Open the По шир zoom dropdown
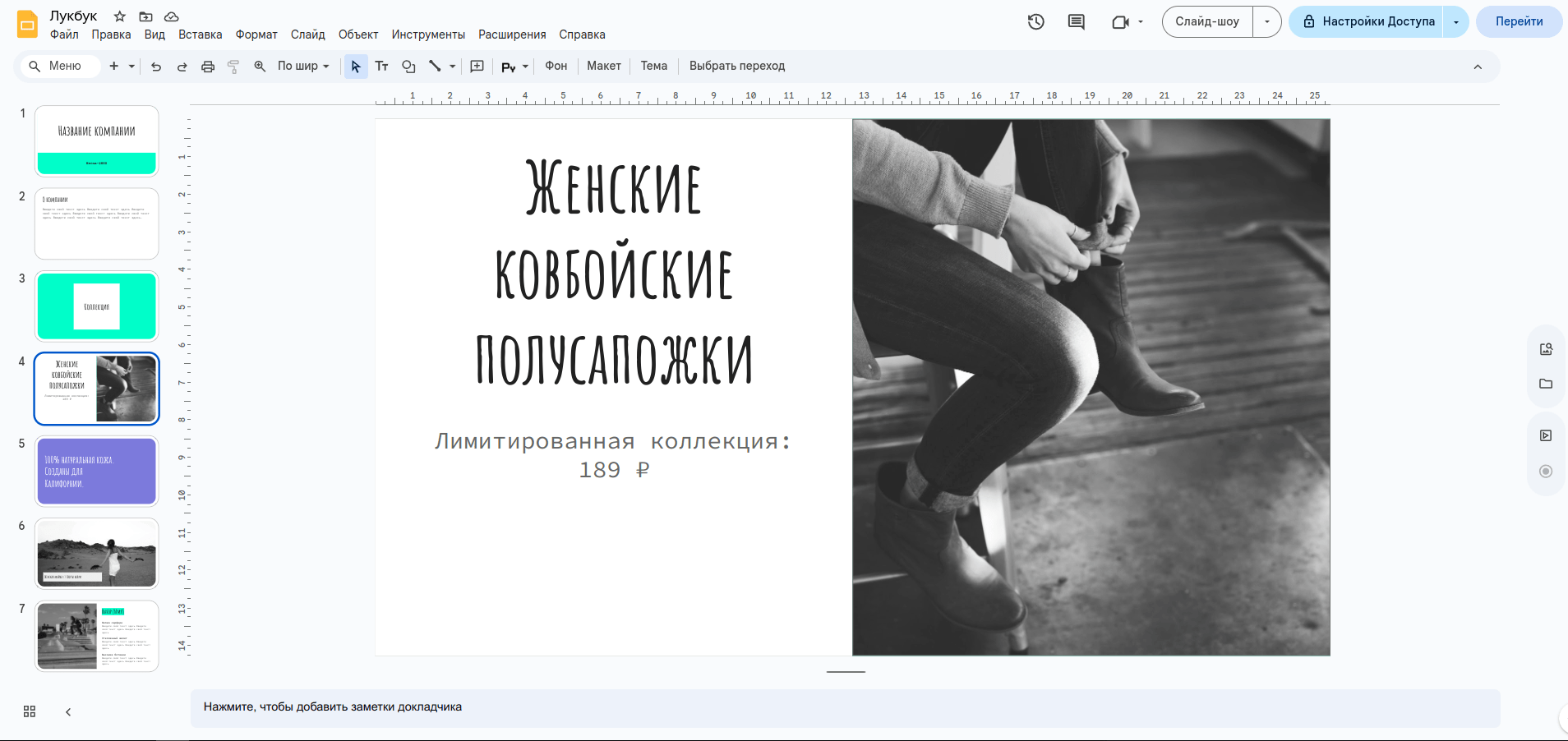Screen dimensions: 1568x741 pyautogui.click(x=302, y=67)
